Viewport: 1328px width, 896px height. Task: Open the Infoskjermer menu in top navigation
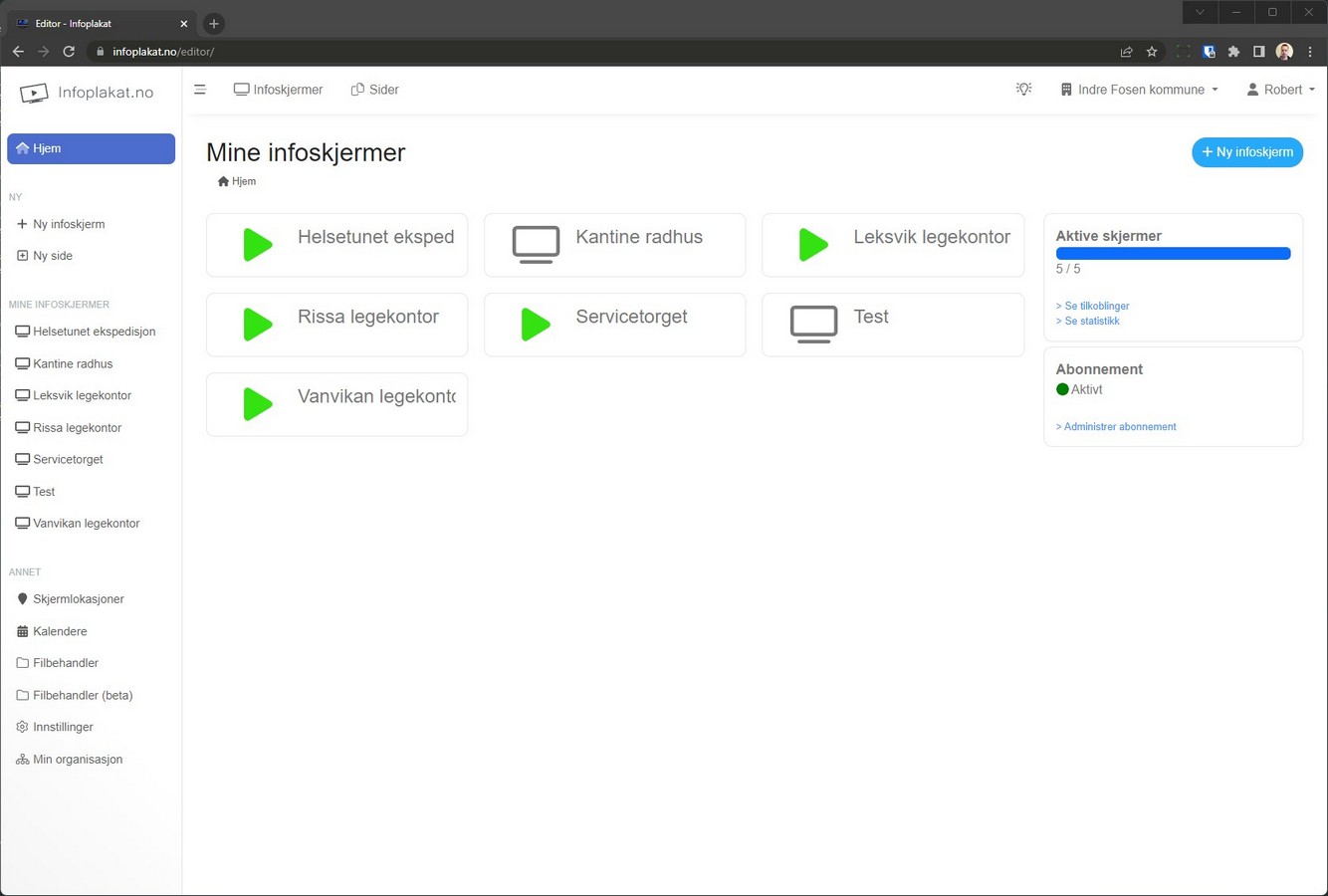pos(279,90)
